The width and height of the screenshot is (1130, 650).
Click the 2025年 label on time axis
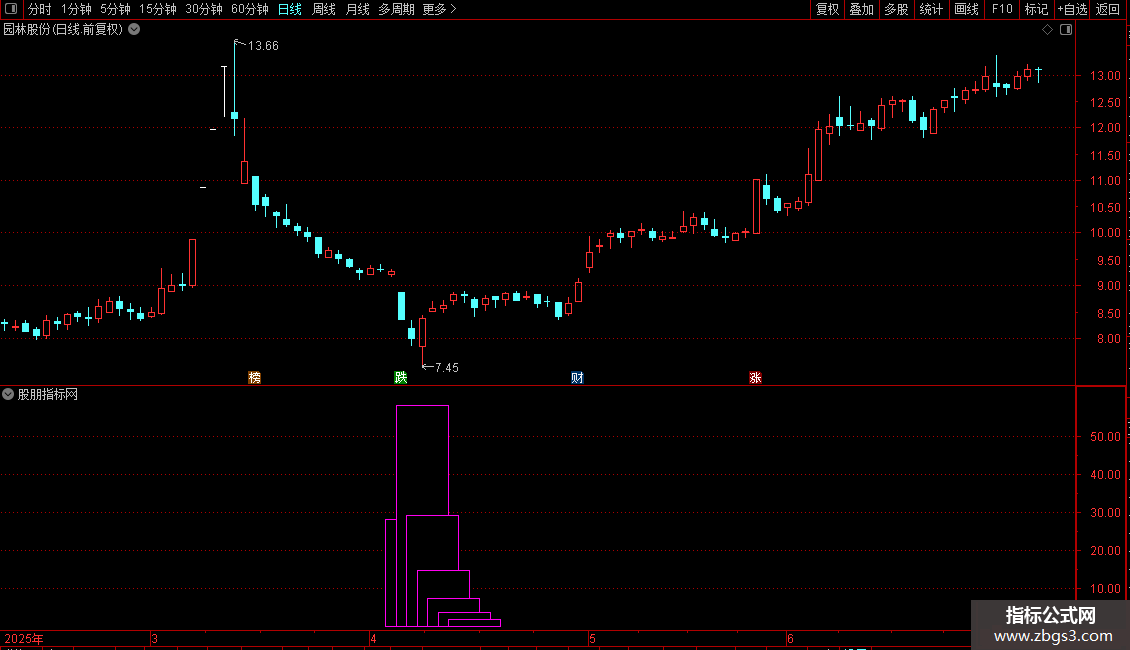24,638
